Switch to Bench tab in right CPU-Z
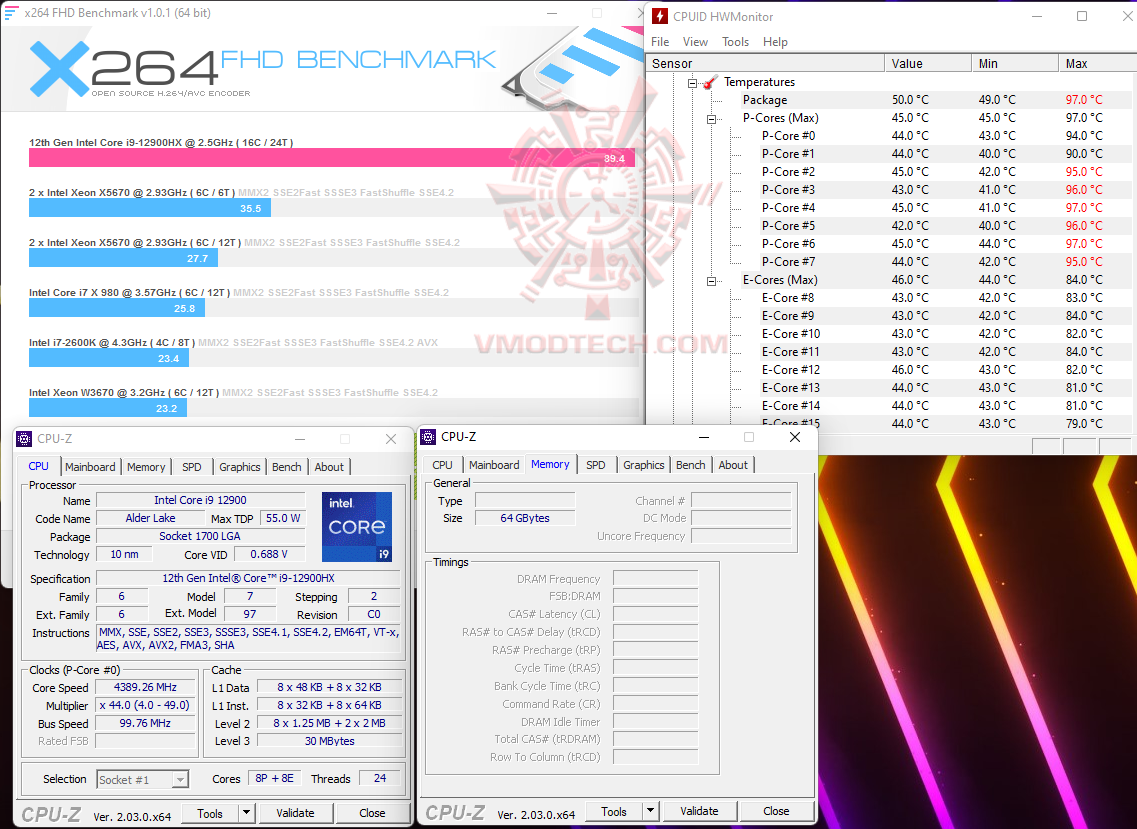Screen dimensions: 1137x829 coord(690,465)
